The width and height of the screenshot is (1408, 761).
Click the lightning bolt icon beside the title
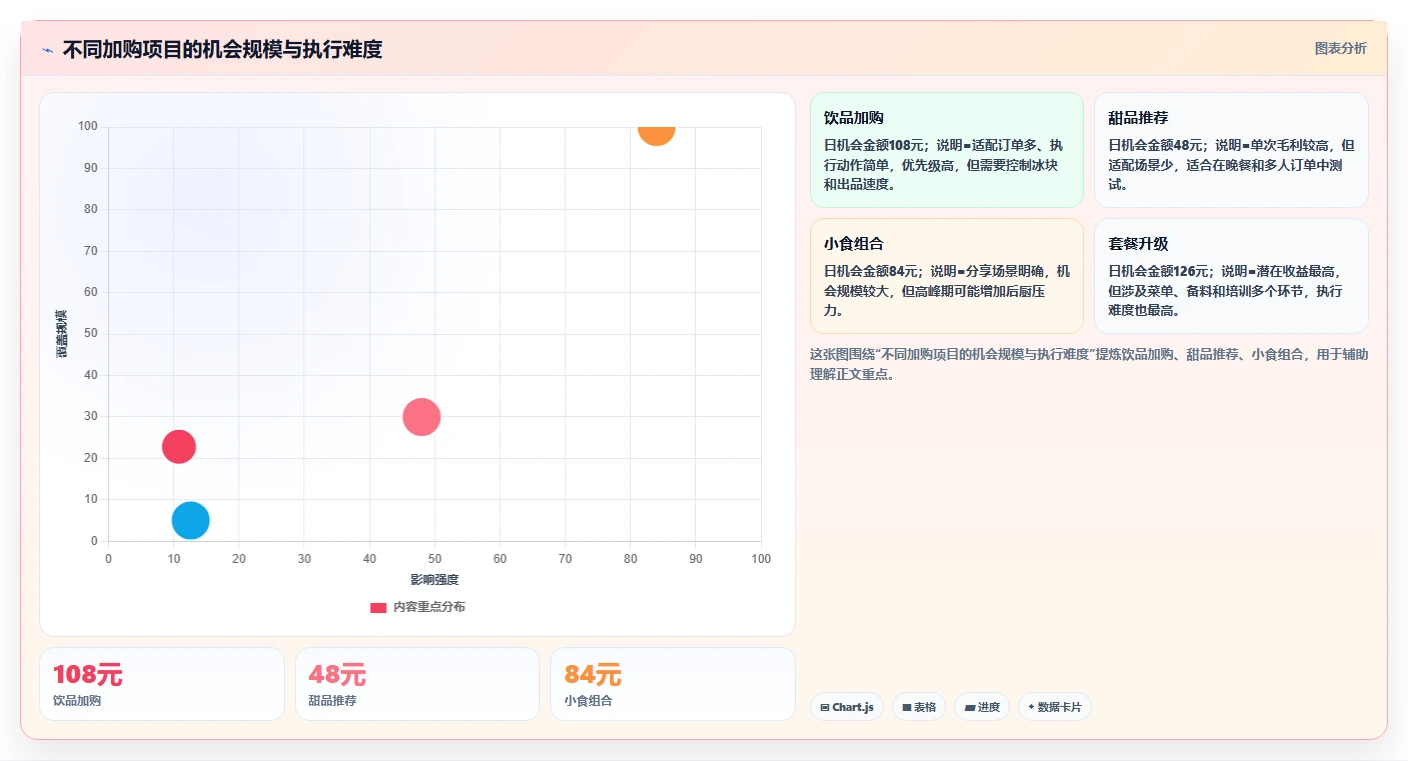[x=47, y=50]
